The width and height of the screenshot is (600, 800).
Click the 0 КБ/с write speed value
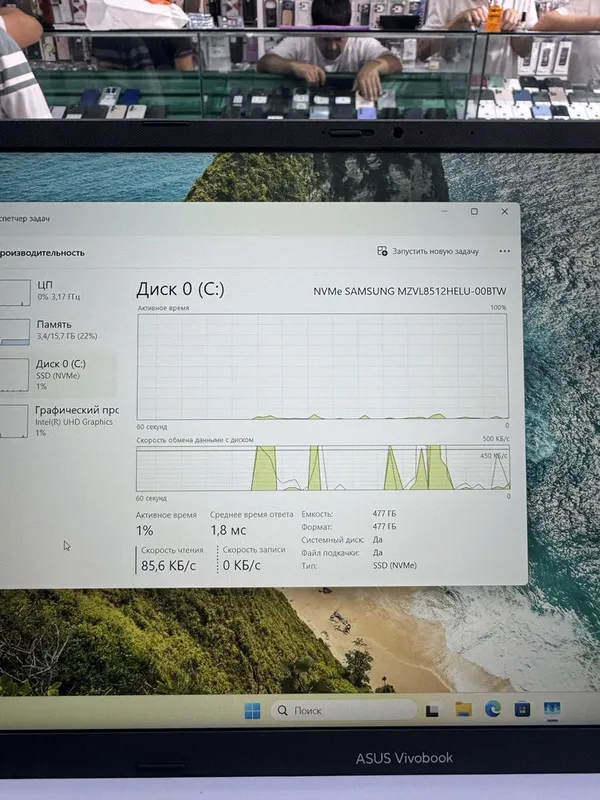click(x=241, y=565)
